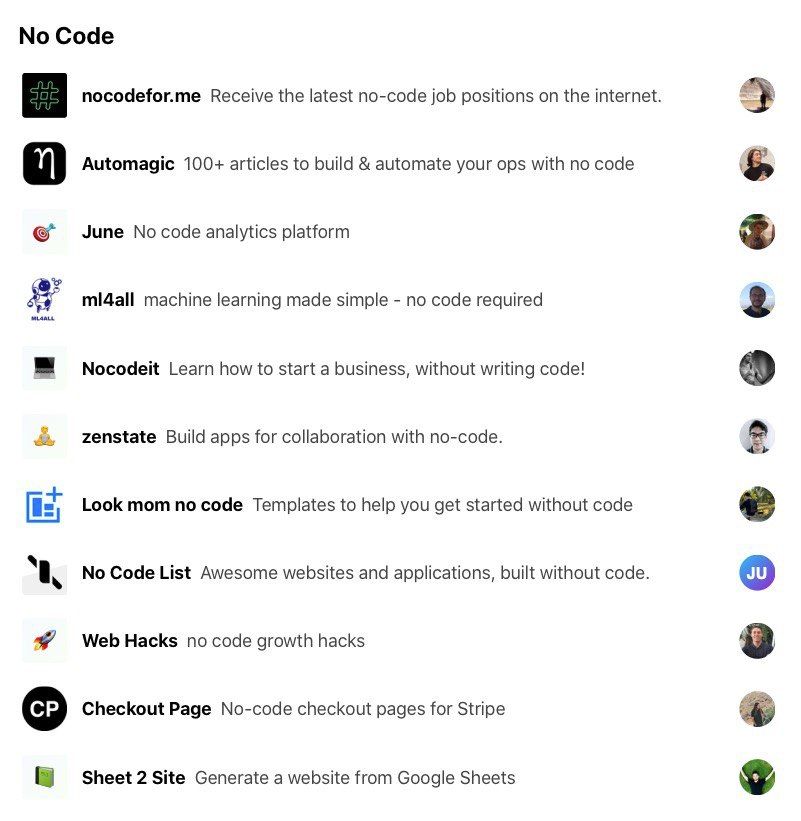
Task: Click the nocodefor.me hashtag icon
Action: click(44, 96)
